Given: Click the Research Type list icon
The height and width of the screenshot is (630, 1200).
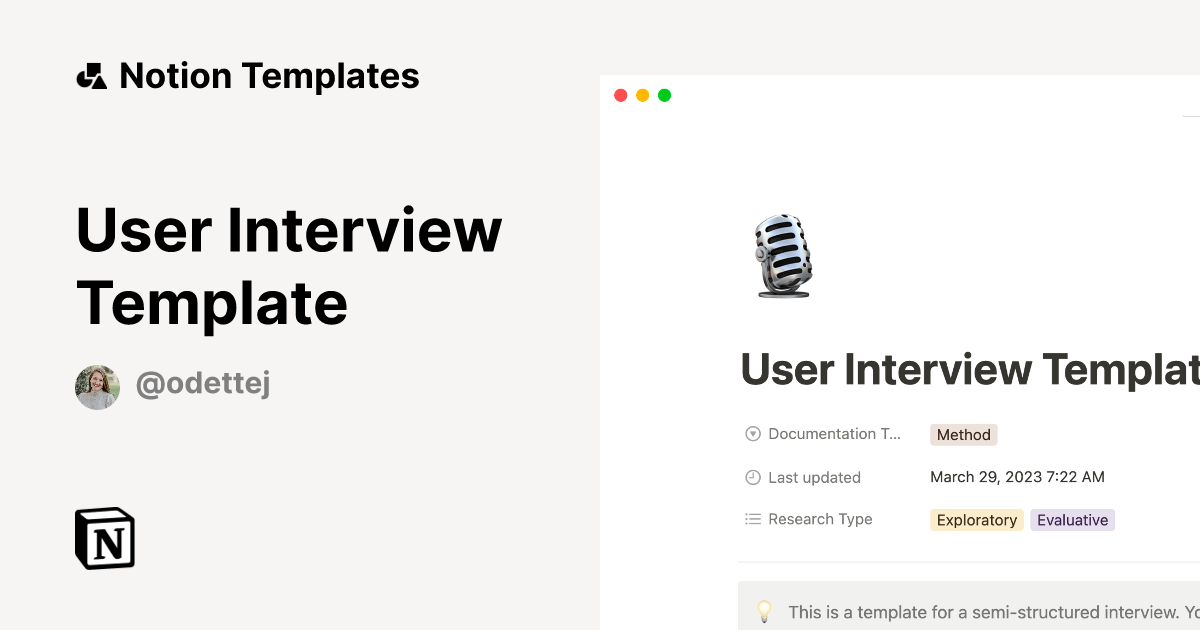Looking at the screenshot, I should 753,519.
